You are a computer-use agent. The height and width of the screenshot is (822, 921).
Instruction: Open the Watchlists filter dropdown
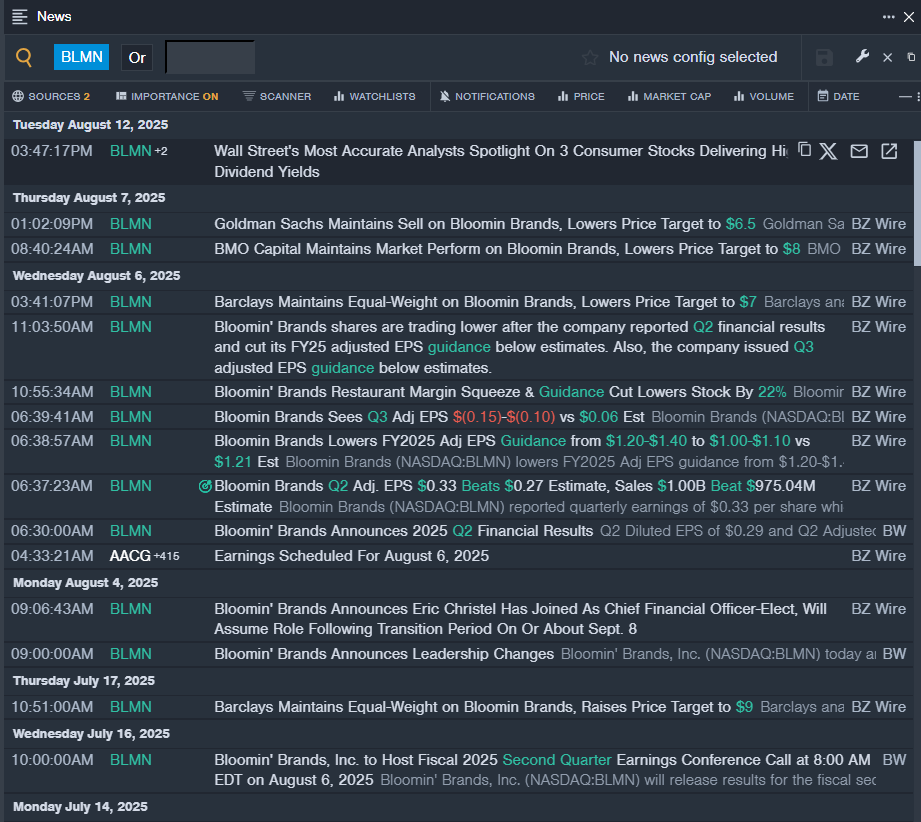375,96
